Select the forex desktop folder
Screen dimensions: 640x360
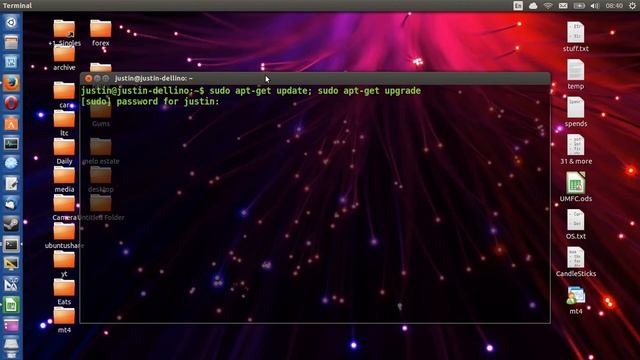click(100, 33)
